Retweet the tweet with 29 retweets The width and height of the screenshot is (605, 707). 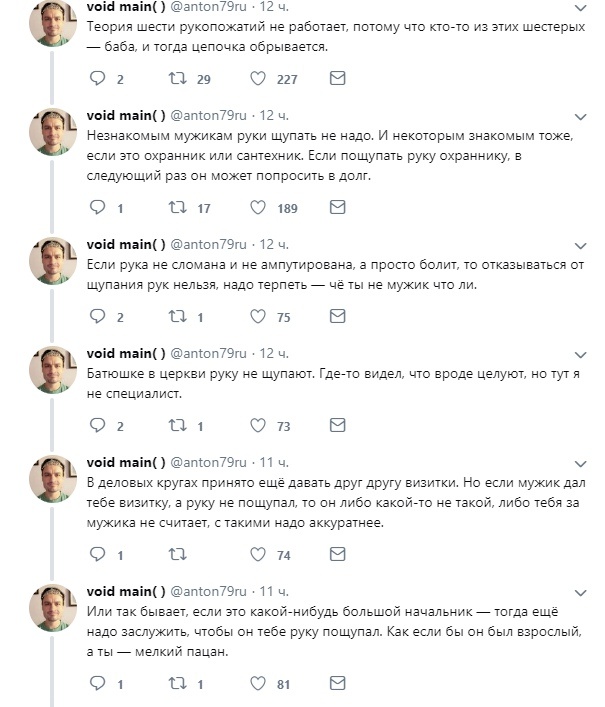coord(177,78)
